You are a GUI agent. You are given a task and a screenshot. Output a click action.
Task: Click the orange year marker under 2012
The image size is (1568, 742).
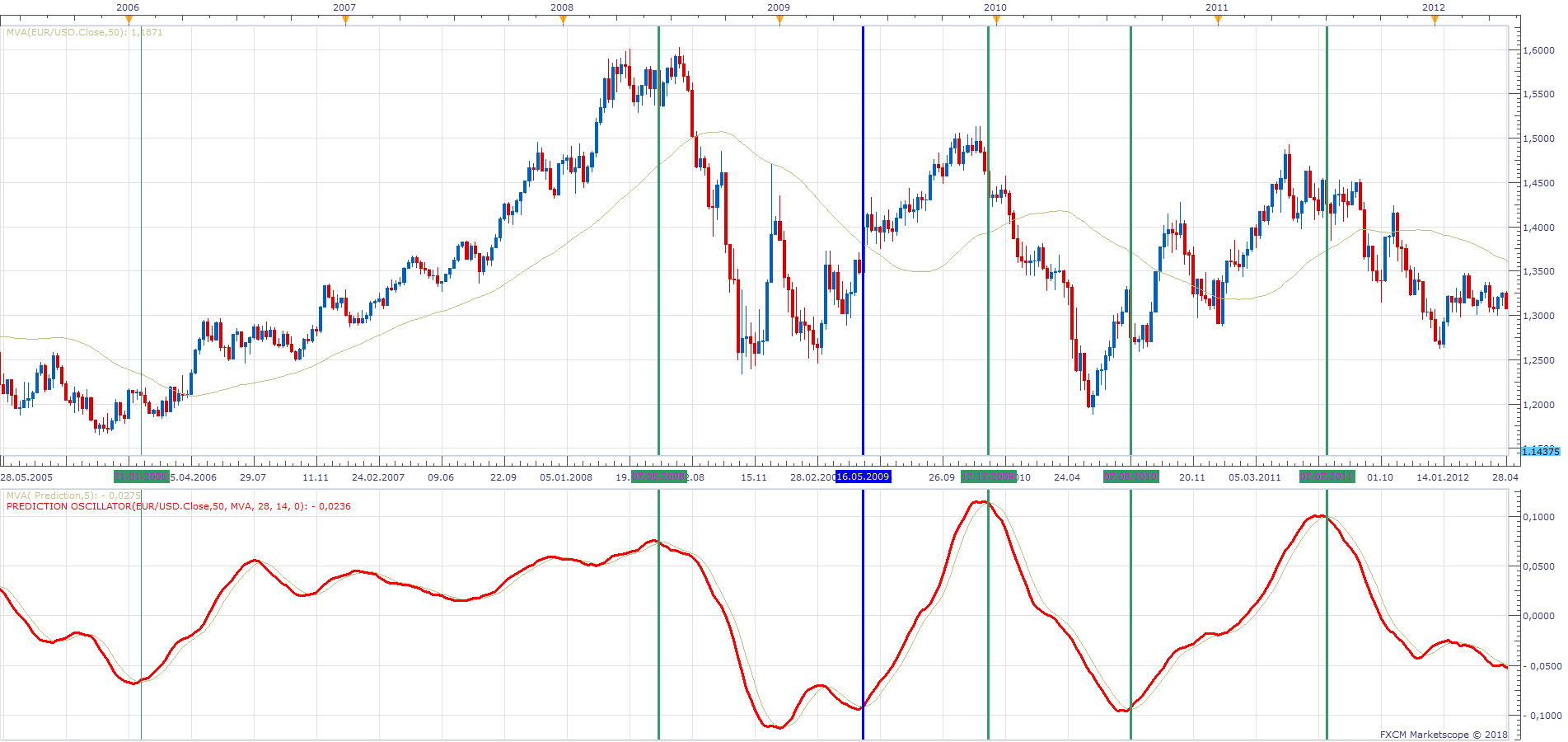coord(1435,20)
